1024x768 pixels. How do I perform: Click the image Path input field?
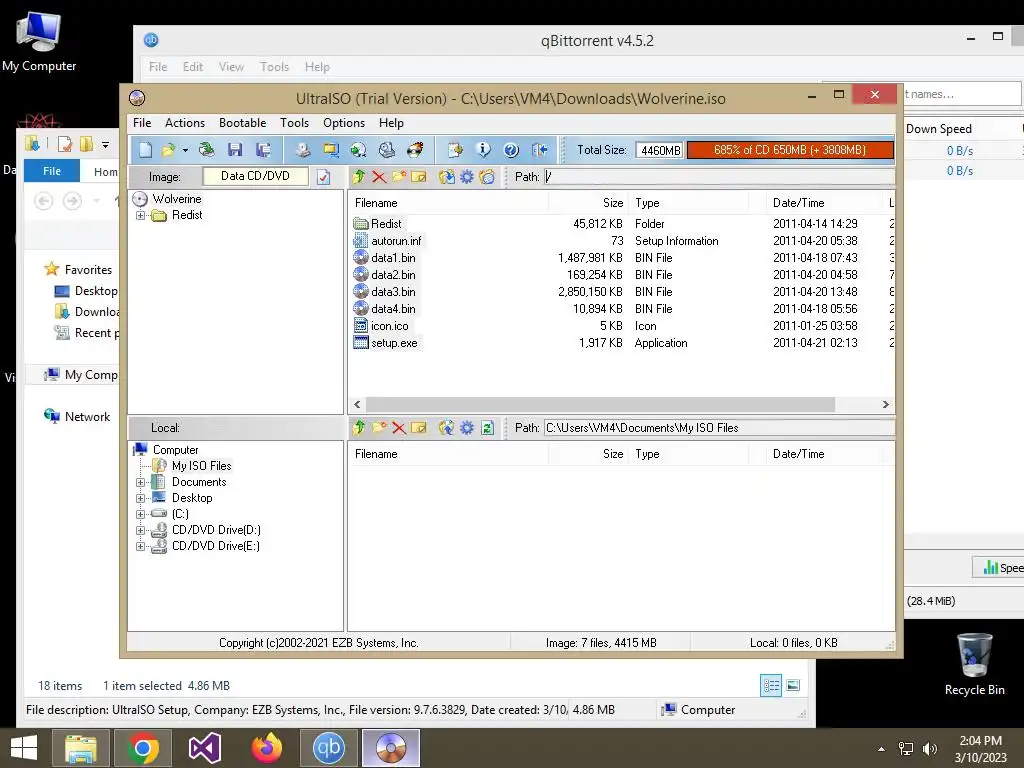click(719, 176)
